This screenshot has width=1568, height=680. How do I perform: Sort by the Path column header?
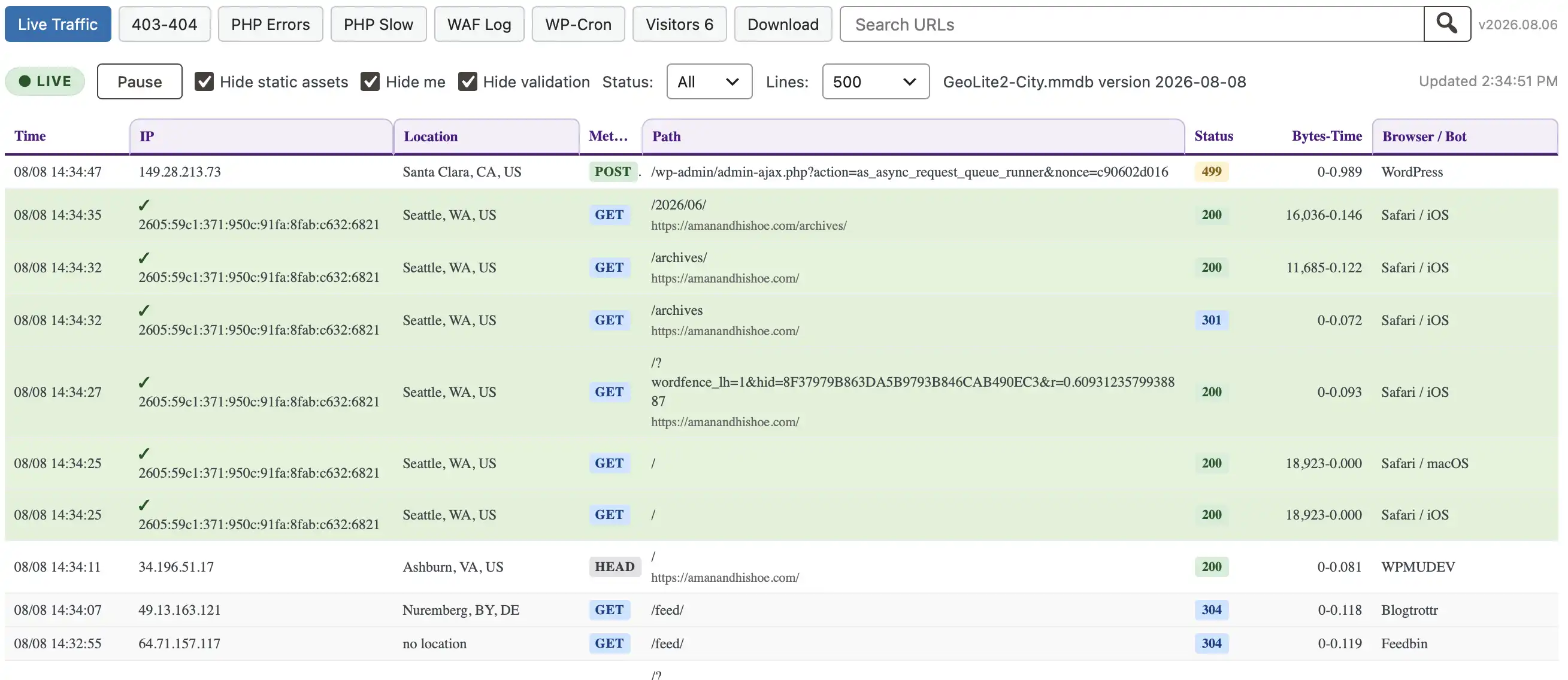tap(913, 136)
